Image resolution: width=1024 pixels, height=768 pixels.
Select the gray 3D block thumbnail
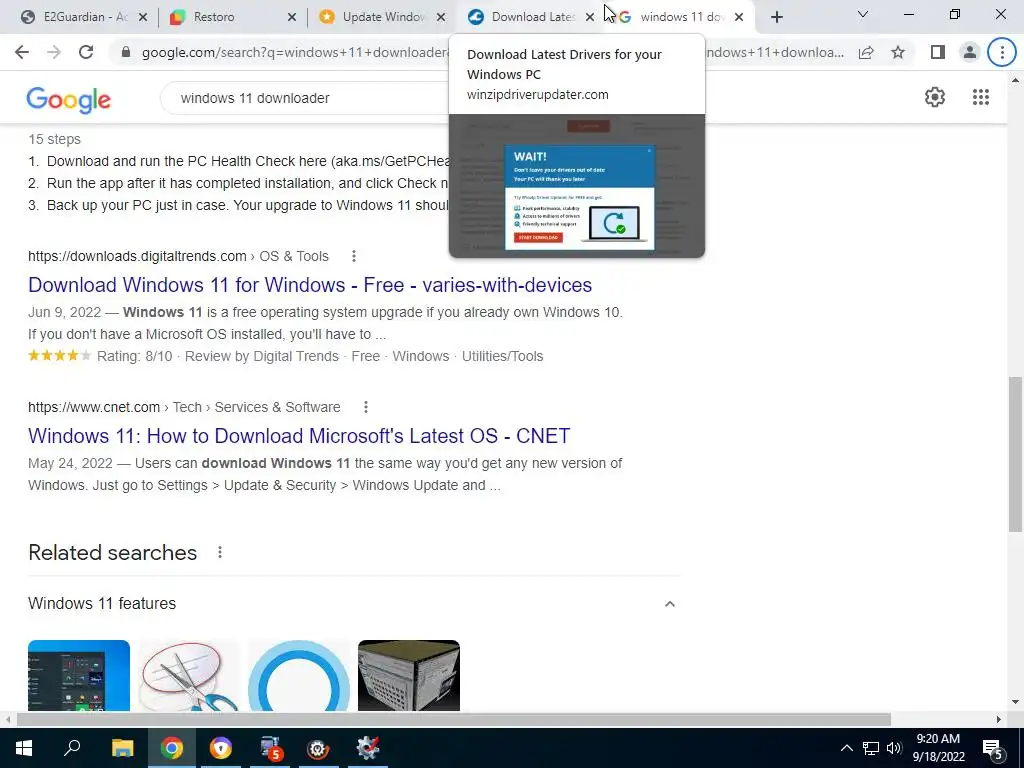tap(409, 675)
